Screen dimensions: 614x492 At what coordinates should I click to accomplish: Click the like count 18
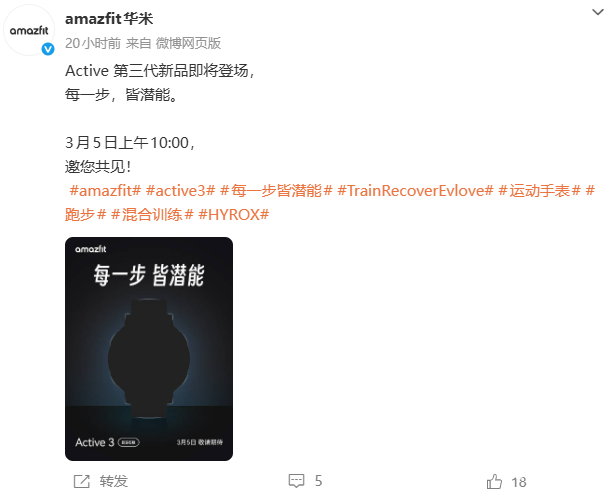coord(519,482)
